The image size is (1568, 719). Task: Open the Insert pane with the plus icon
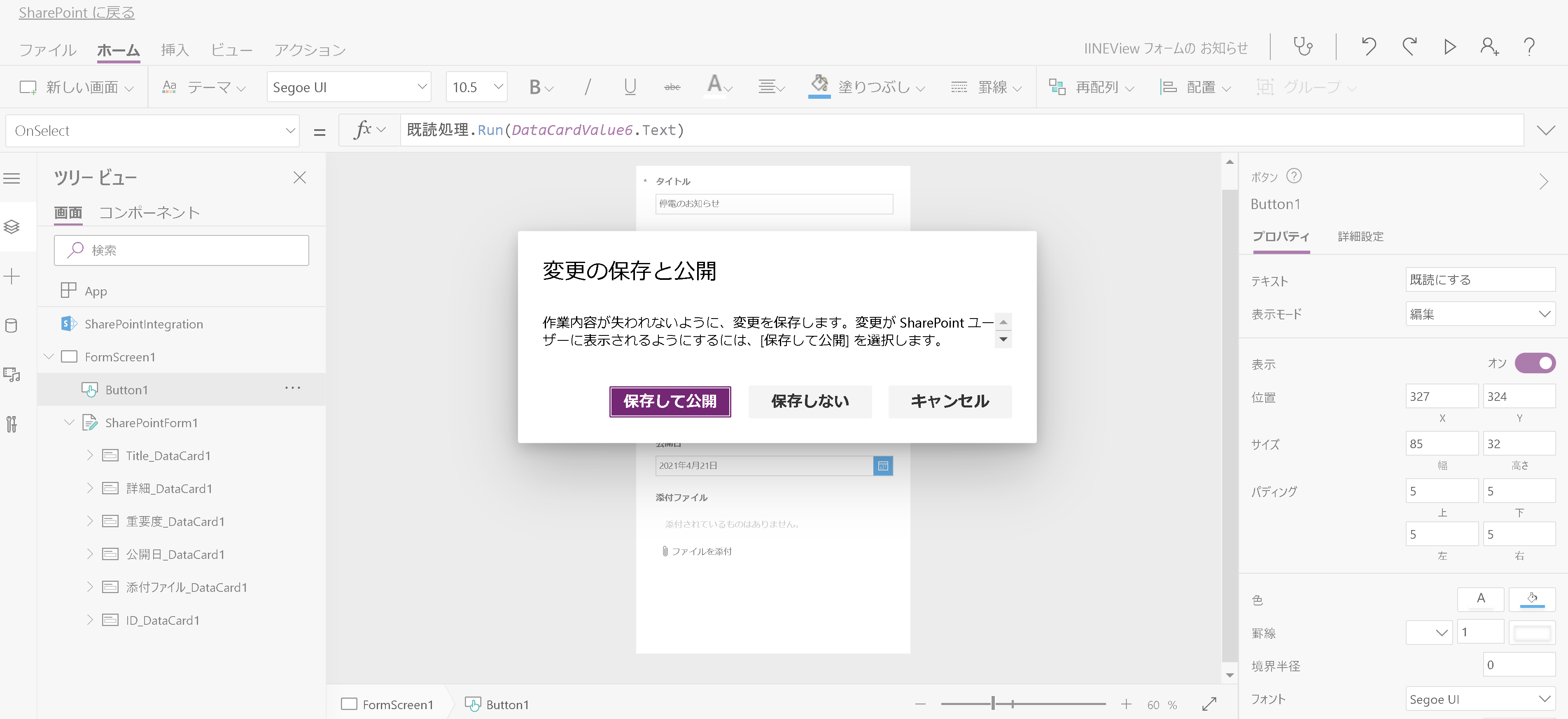(12, 276)
